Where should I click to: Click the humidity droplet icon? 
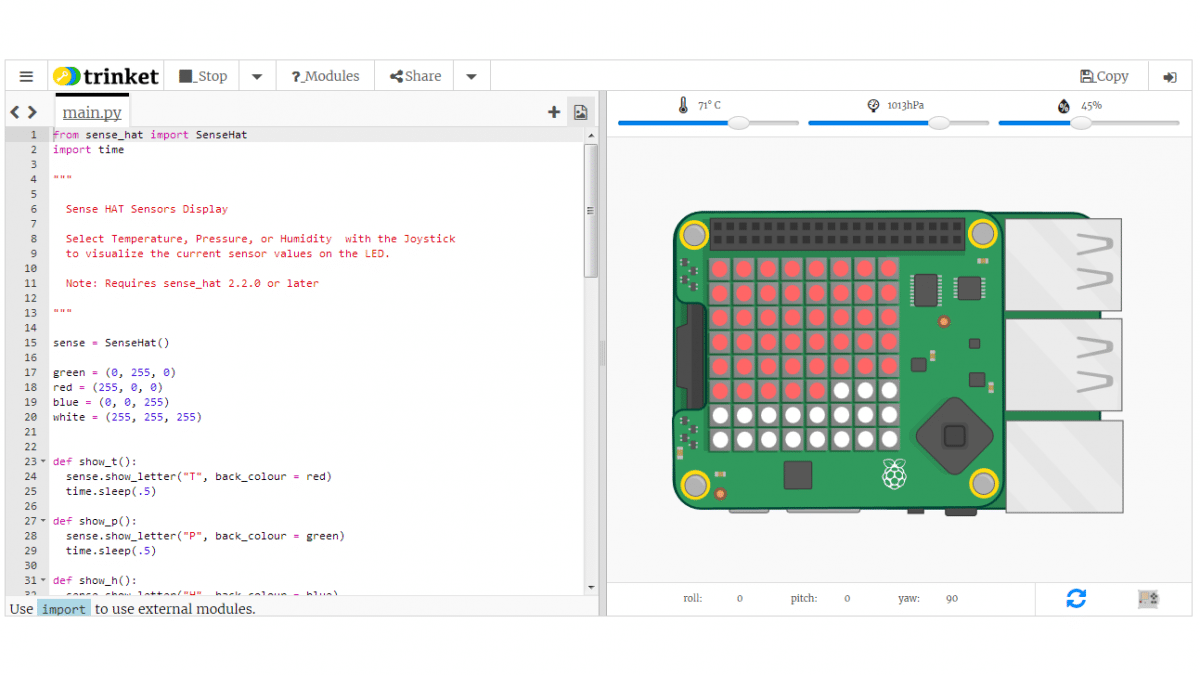click(1063, 104)
